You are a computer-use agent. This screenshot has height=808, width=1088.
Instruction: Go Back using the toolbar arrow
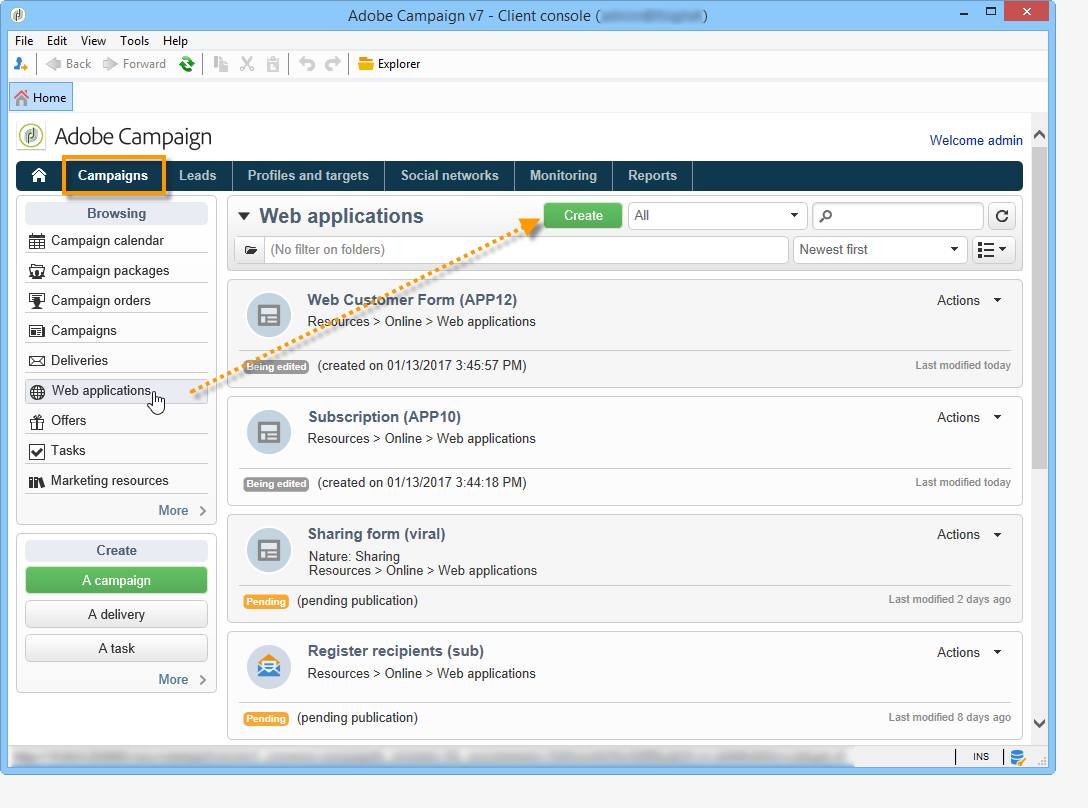pyautogui.click(x=68, y=64)
